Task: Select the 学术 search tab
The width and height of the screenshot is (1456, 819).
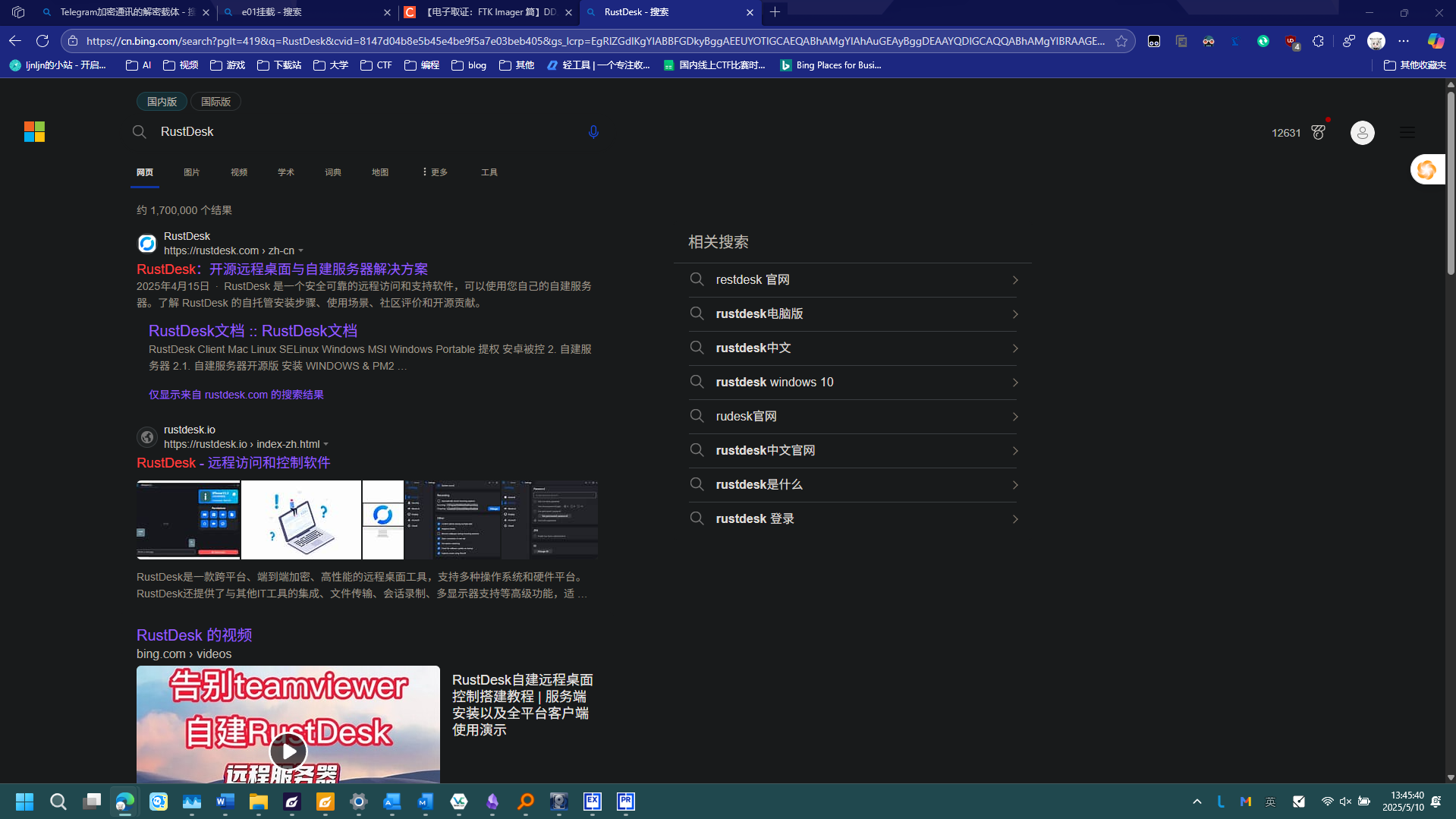Action: (x=286, y=172)
